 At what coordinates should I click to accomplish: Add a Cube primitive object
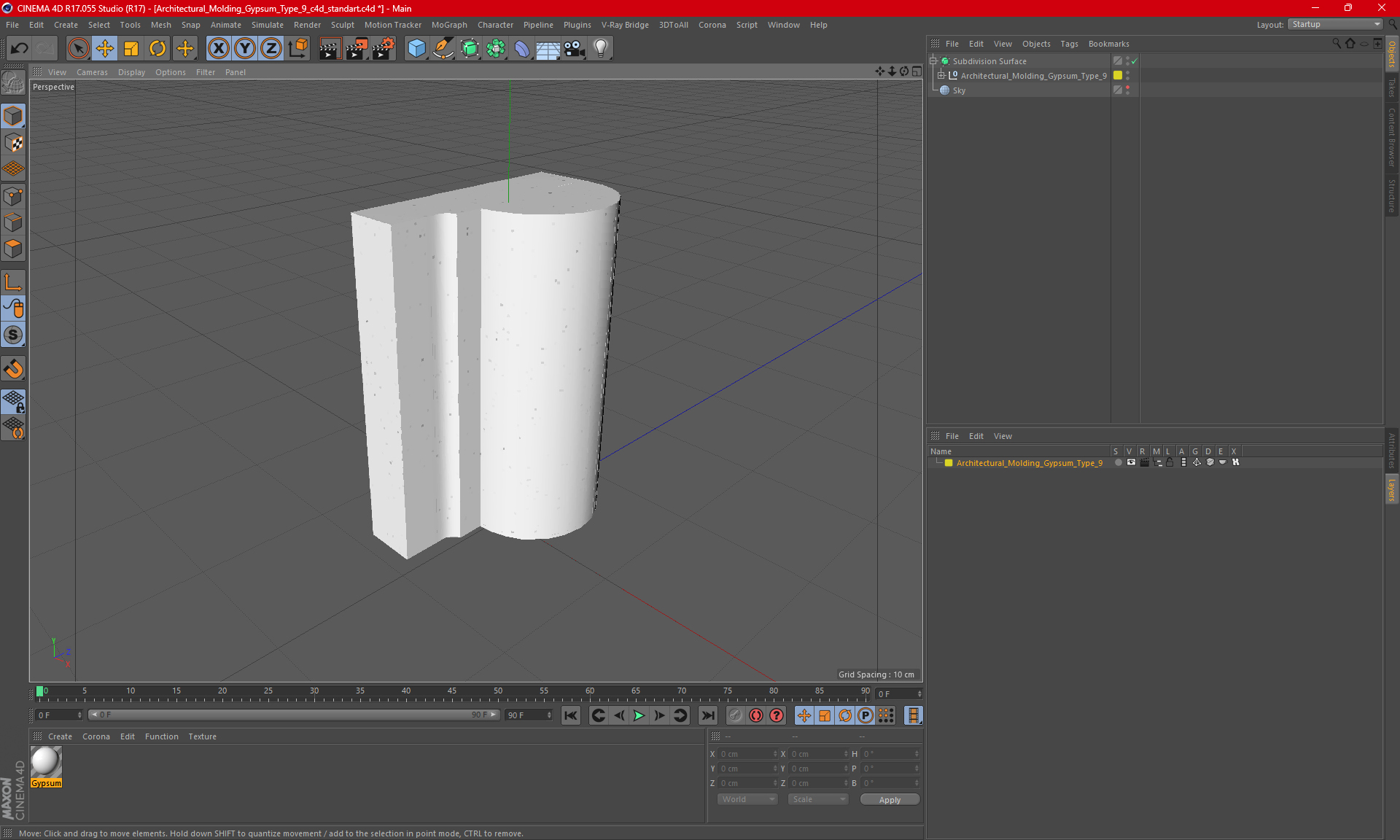click(416, 48)
